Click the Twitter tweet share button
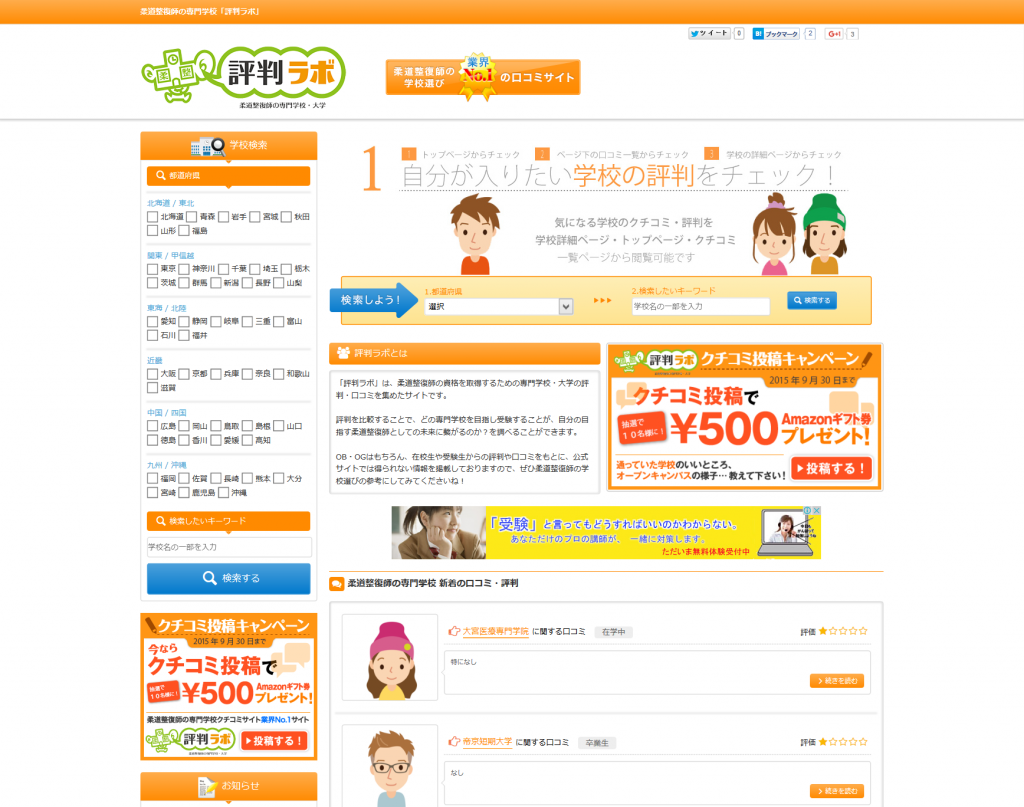 click(709, 33)
